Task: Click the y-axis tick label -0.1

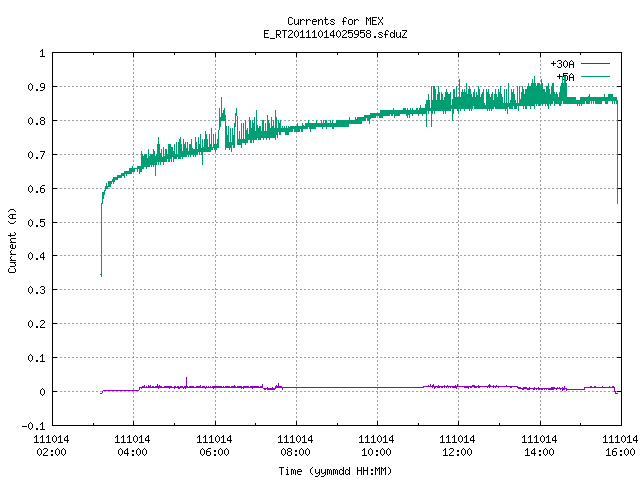Action: [33, 426]
